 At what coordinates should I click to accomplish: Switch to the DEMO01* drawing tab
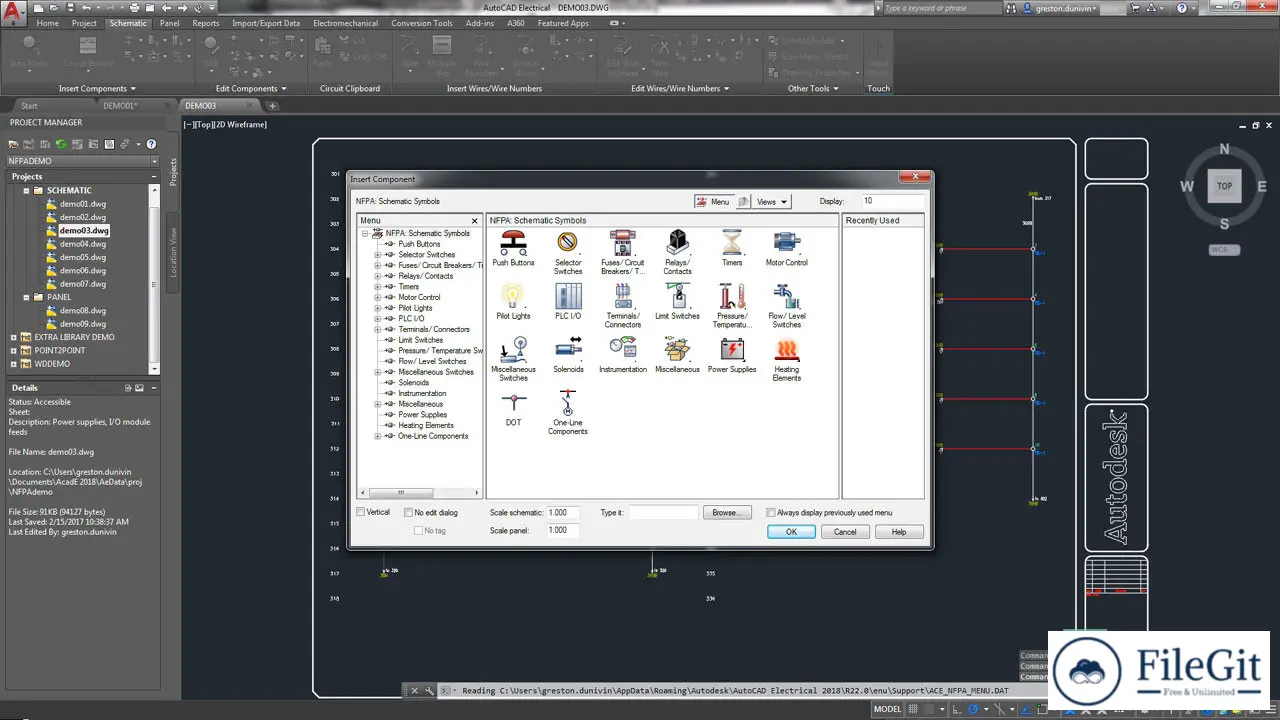pyautogui.click(x=120, y=105)
